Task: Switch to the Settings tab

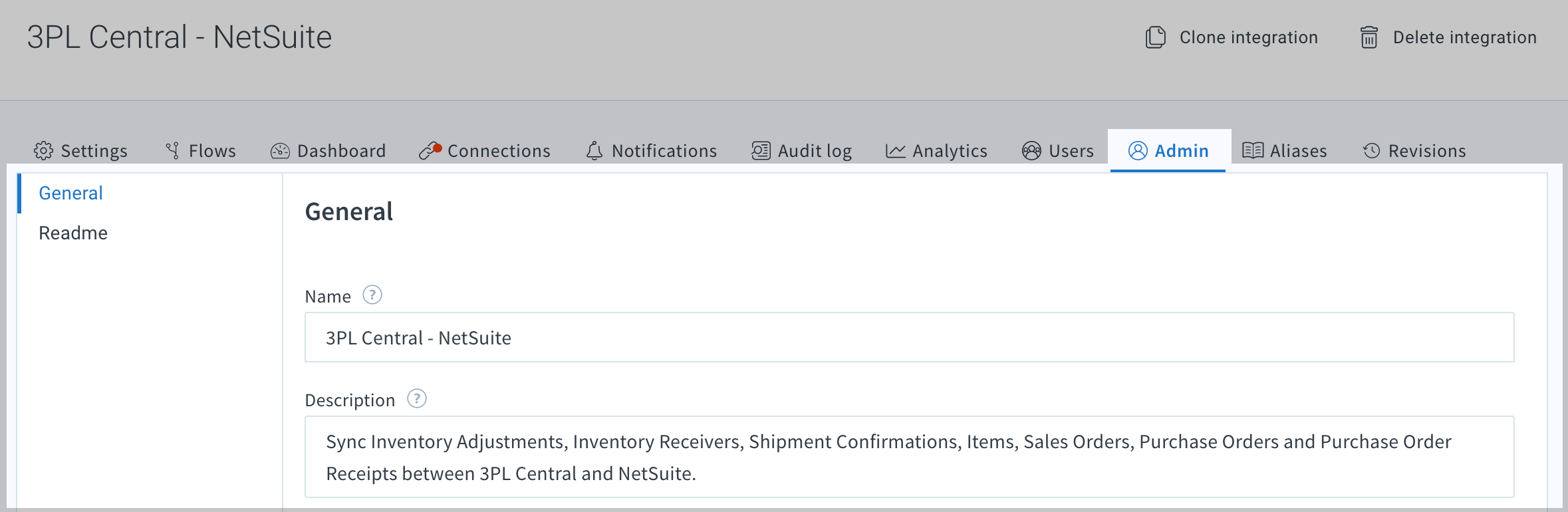Action: coord(80,151)
